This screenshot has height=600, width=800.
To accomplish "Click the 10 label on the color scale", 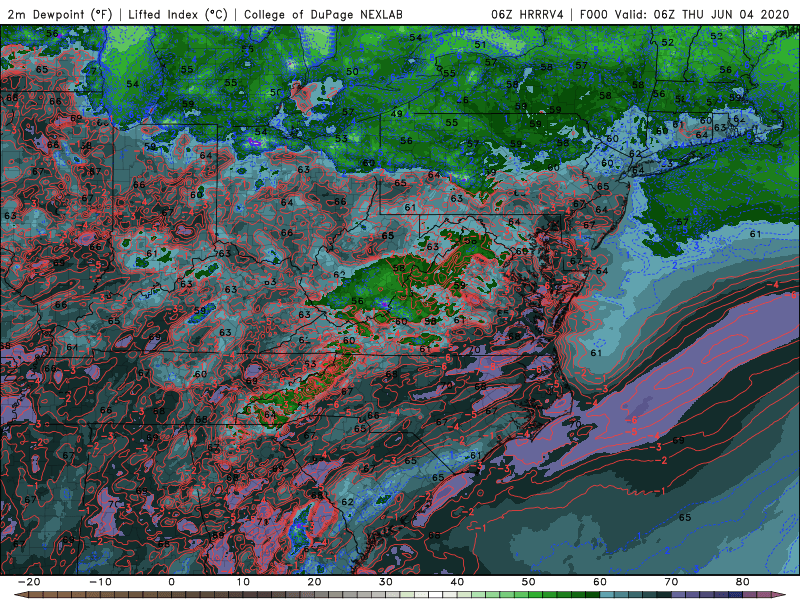I will [243, 582].
